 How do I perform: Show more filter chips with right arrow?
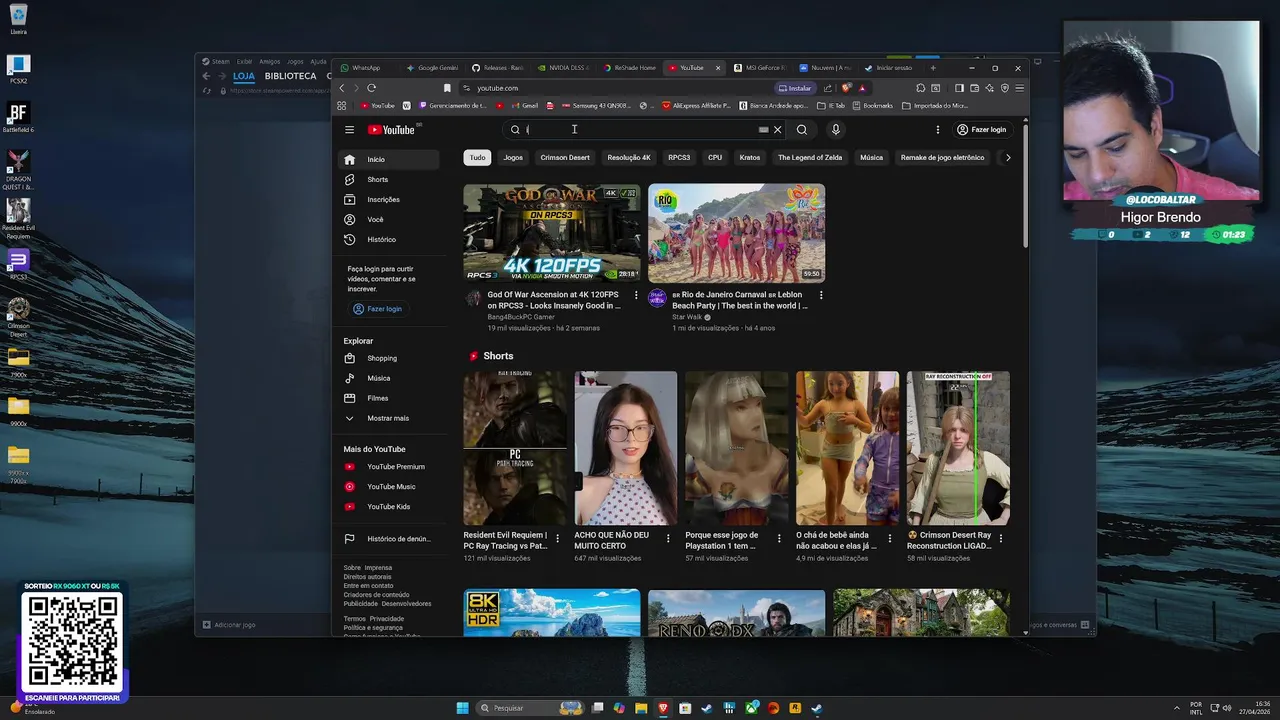(x=1008, y=158)
